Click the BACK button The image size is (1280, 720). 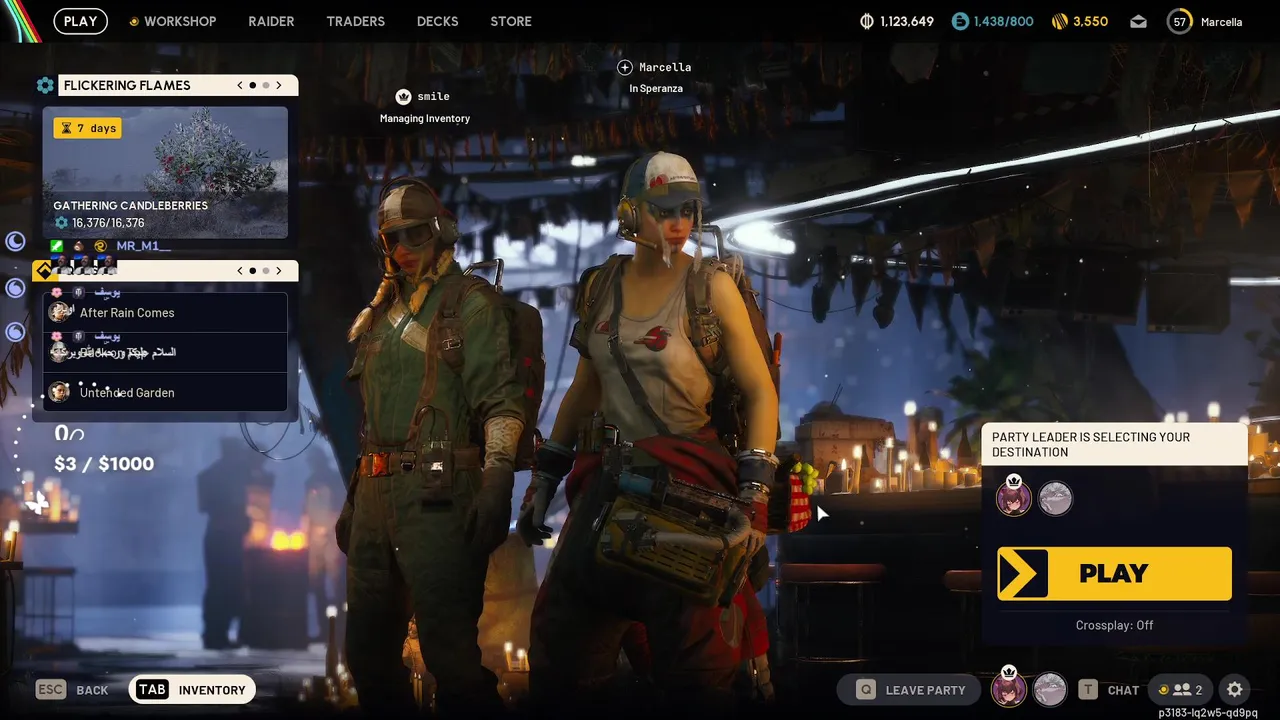coord(92,690)
